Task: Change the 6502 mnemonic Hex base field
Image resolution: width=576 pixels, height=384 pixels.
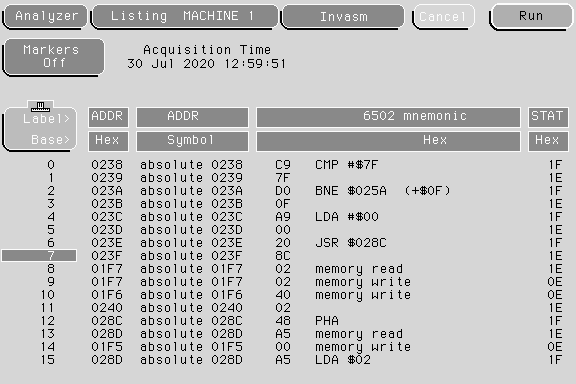Action: pos(388,141)
